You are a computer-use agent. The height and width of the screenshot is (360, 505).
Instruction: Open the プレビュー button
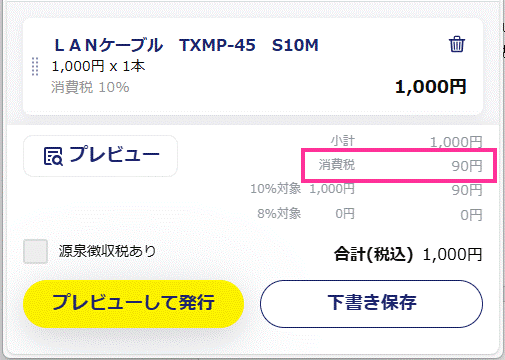click(100, 156)
